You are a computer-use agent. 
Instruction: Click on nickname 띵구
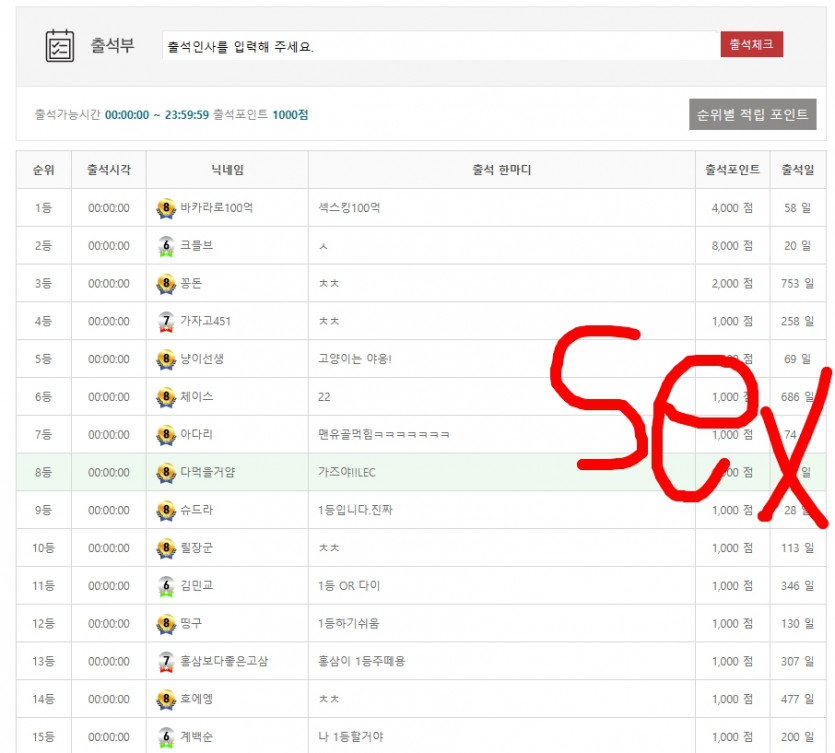click(x=191, y=624)
